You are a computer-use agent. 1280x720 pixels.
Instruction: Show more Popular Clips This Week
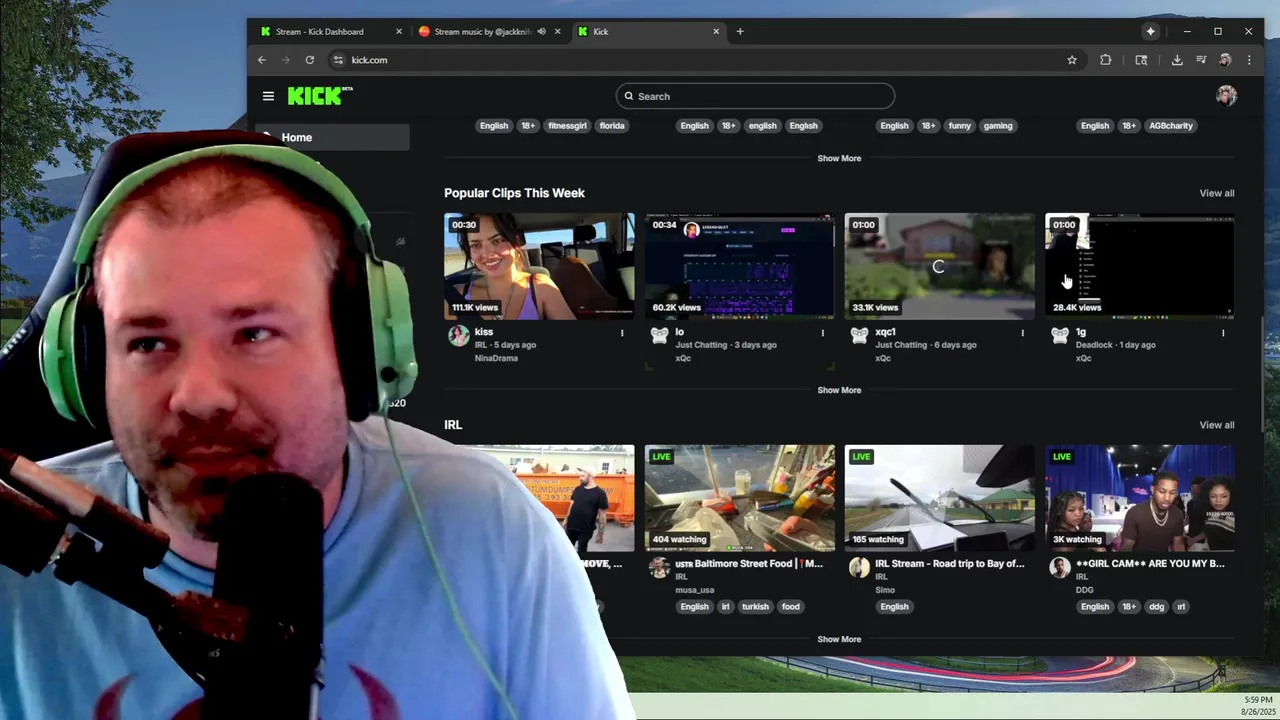(x=839, y=390)
